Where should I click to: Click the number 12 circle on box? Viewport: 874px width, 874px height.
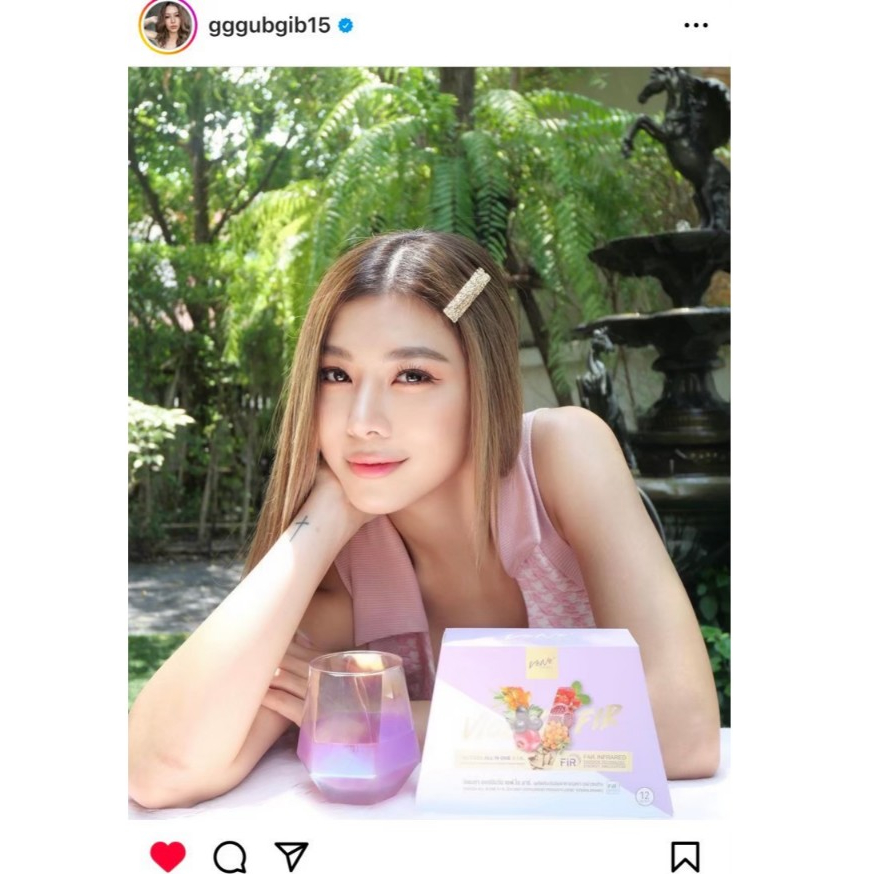pos(644,795)
